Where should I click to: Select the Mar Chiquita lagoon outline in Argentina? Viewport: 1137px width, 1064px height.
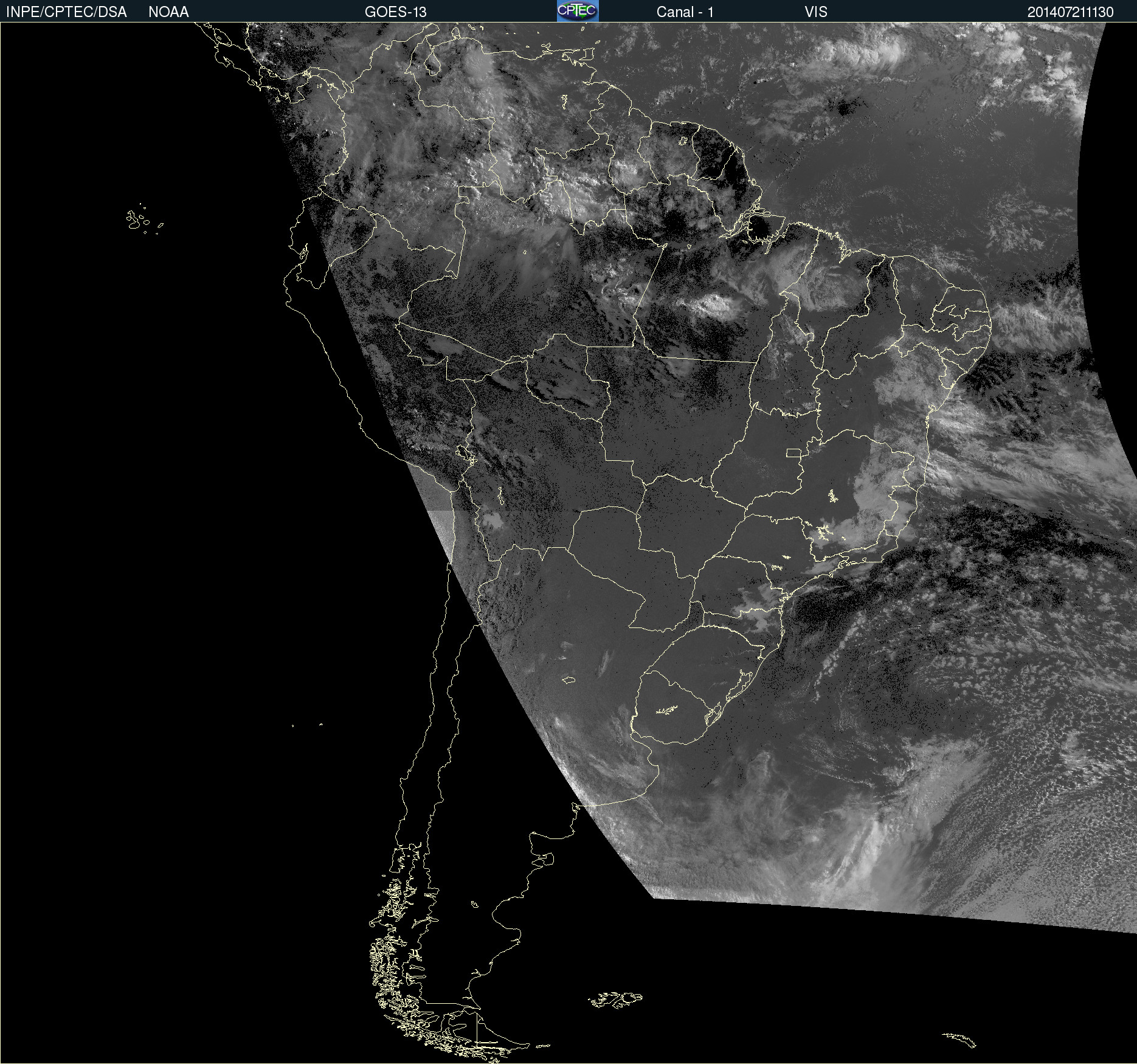pyautogui.click(x=568, y=680)
